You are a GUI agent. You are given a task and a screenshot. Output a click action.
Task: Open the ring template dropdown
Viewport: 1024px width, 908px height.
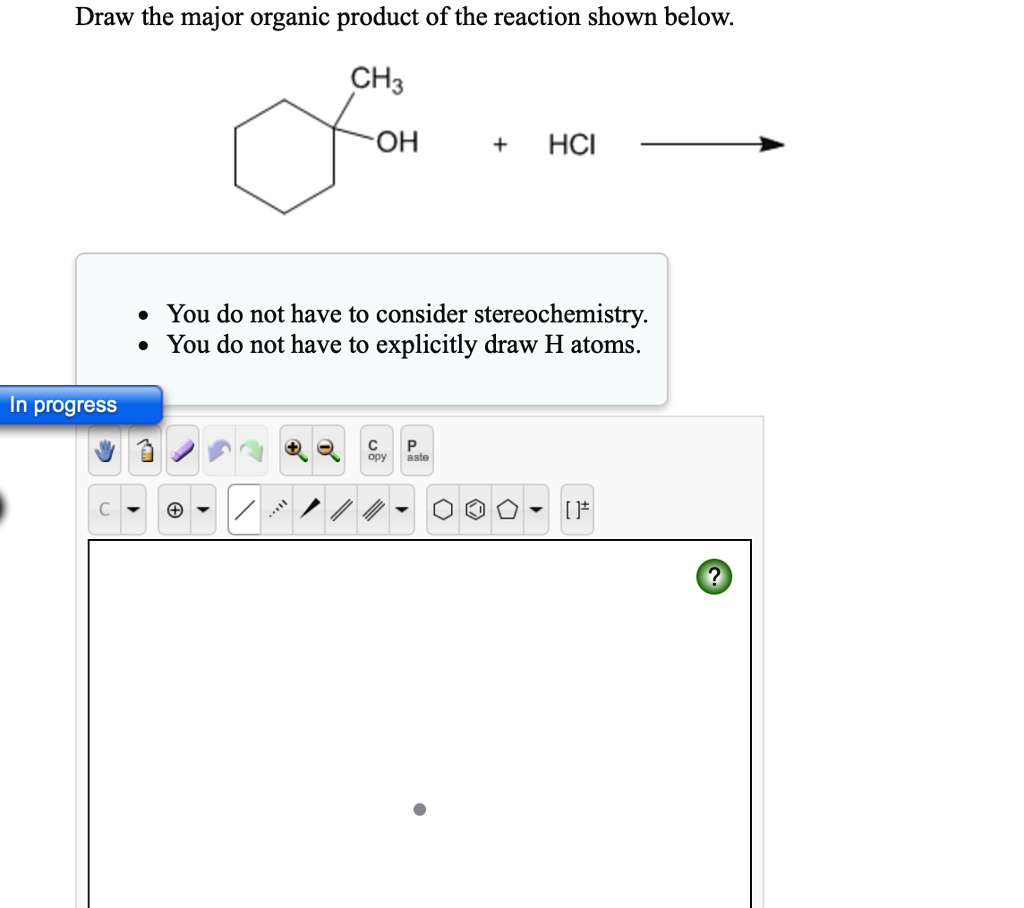[x=535, y=509]
